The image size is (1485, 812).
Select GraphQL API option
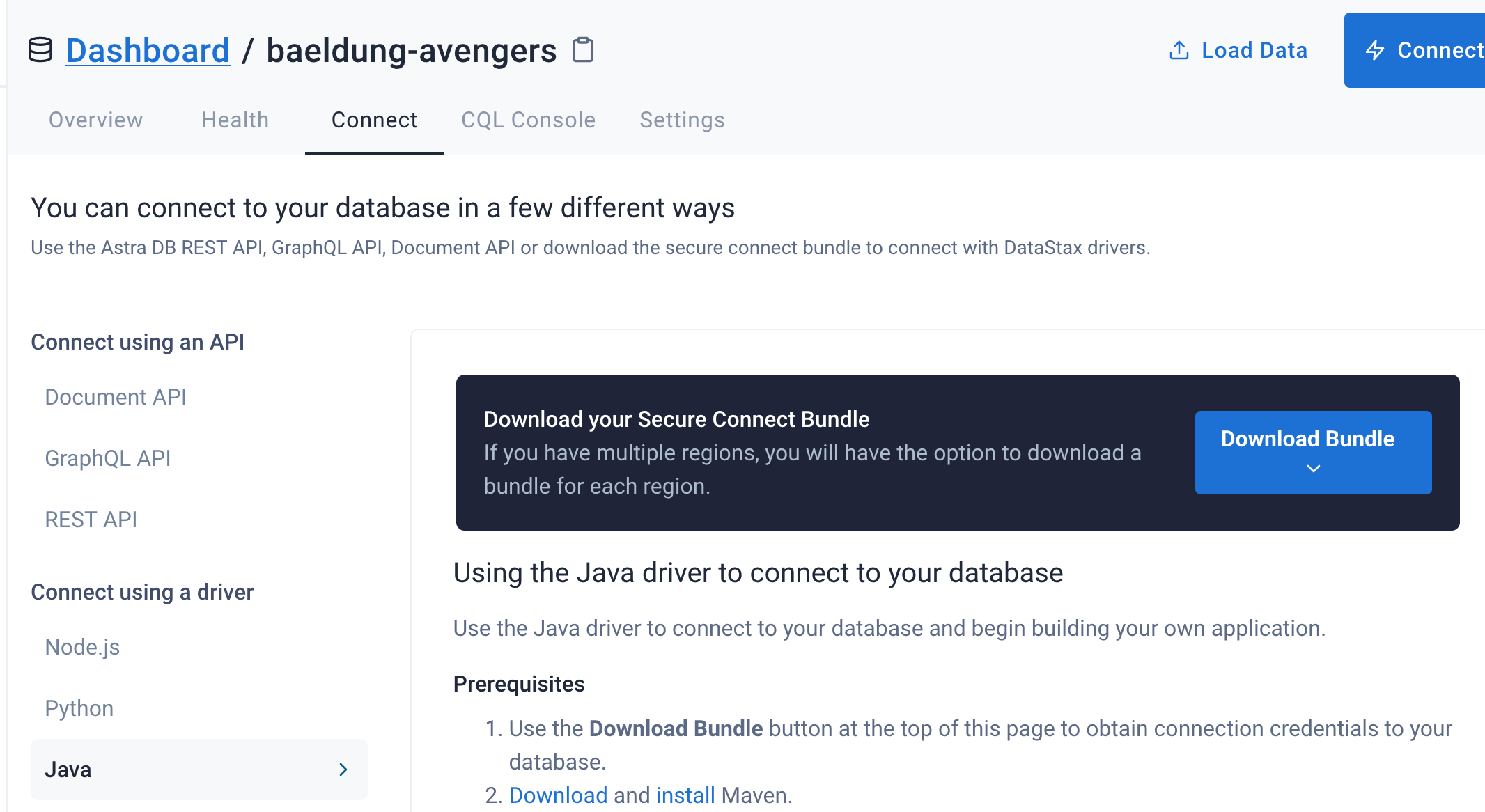tap(108, 458)
